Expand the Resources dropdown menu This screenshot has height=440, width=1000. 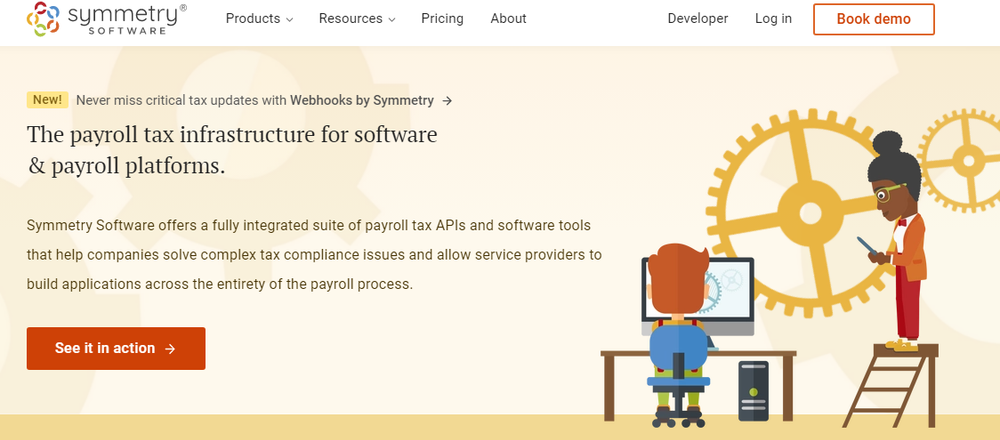coord(357,19)
